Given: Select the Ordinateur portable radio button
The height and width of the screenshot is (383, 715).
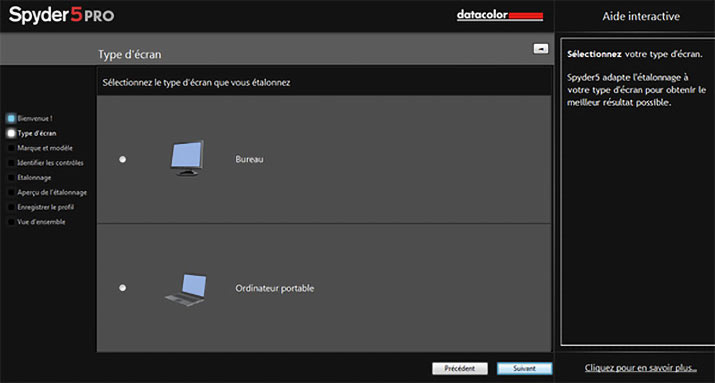Looking at the screenshot, I should pyautogui.click(x=122, y=288).
